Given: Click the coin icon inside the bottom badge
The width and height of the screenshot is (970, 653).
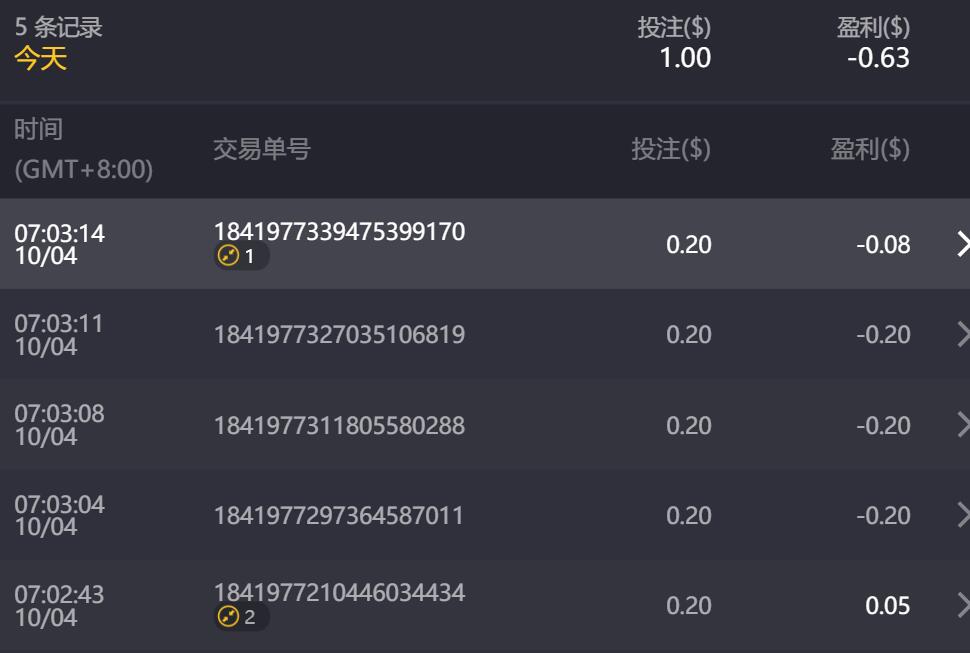Looking at the screenshot, I should tap(226, 619).
